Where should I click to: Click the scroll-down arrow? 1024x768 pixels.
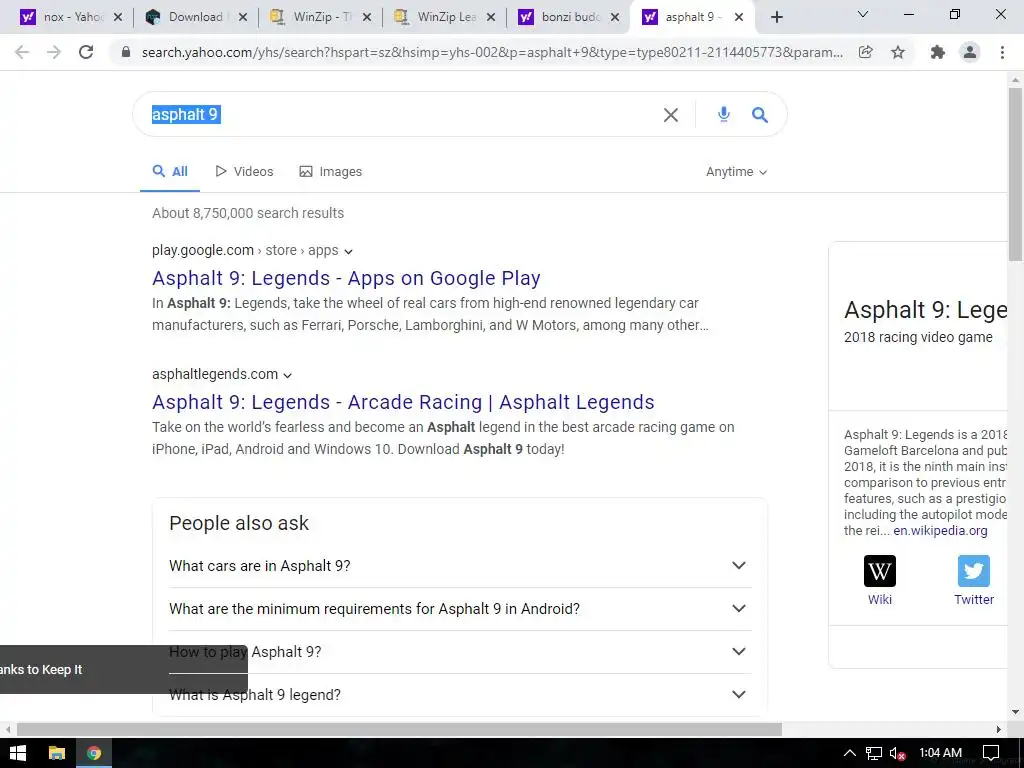click(1015, 712)
